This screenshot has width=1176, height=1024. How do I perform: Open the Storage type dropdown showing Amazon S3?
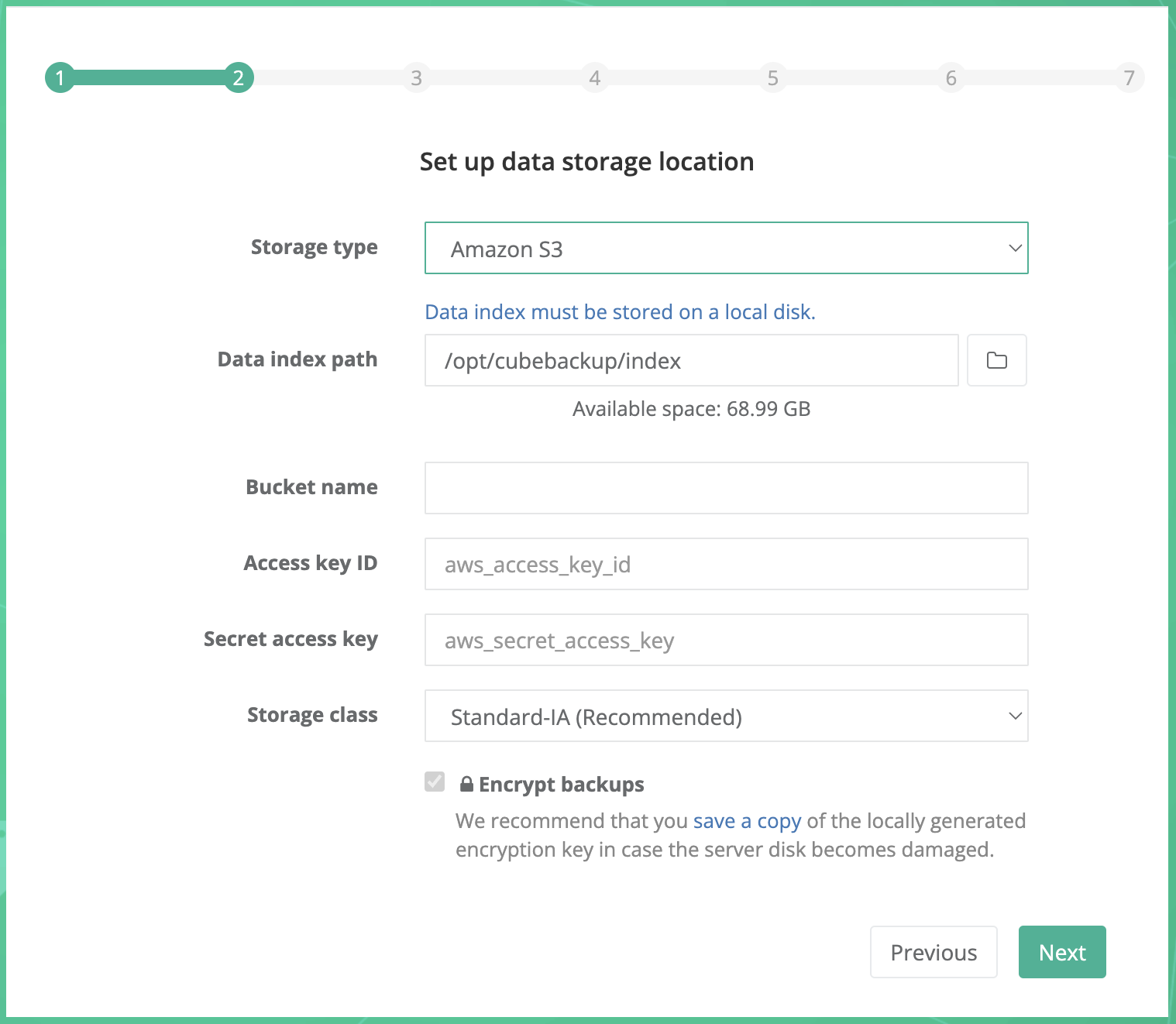coord(726,248)
